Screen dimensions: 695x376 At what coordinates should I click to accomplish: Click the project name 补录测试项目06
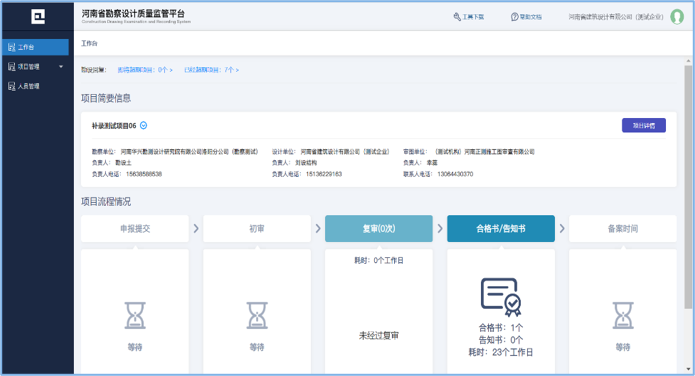point(114,126)
